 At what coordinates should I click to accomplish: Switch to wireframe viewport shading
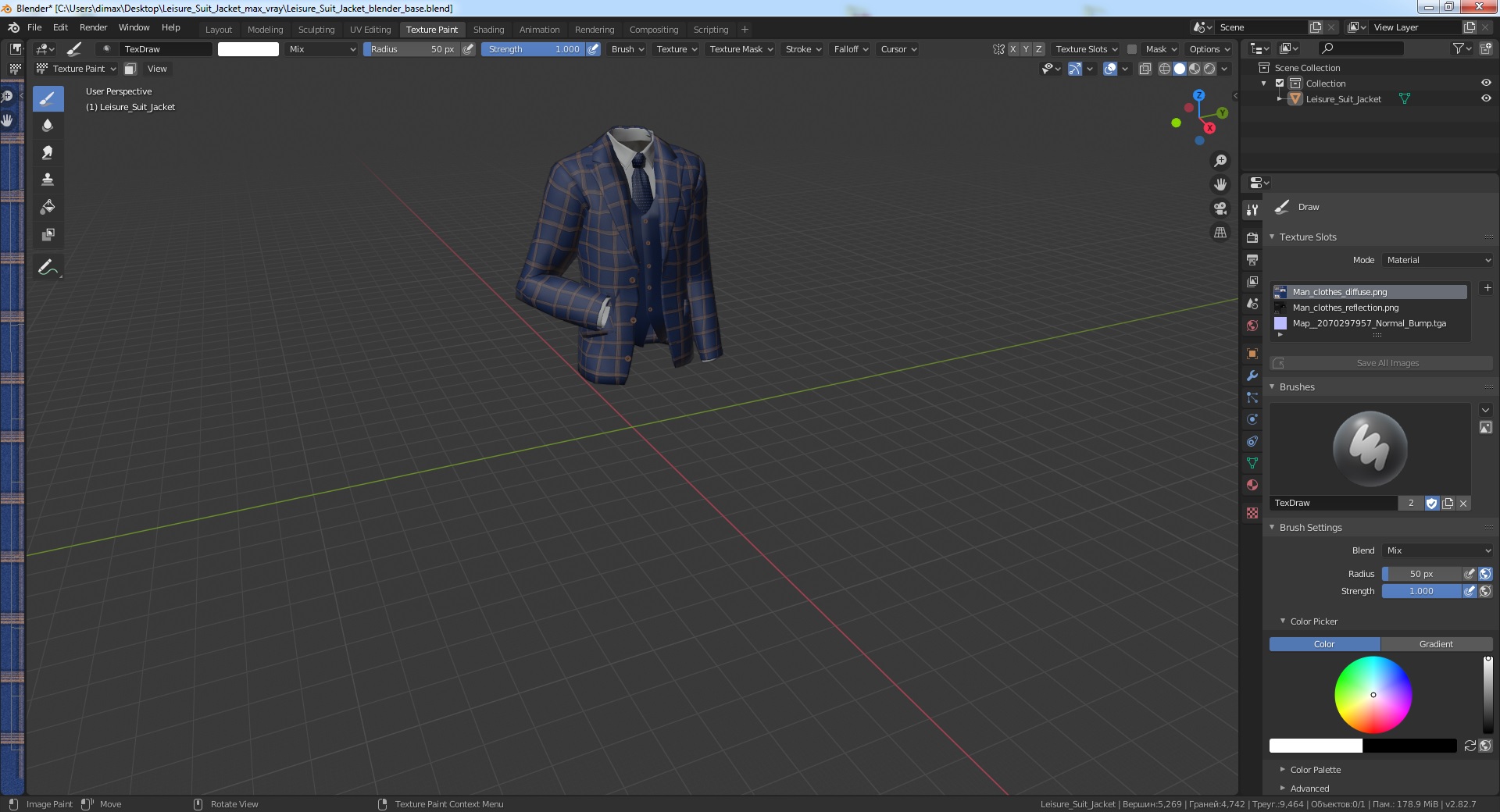pos(1164,69)
